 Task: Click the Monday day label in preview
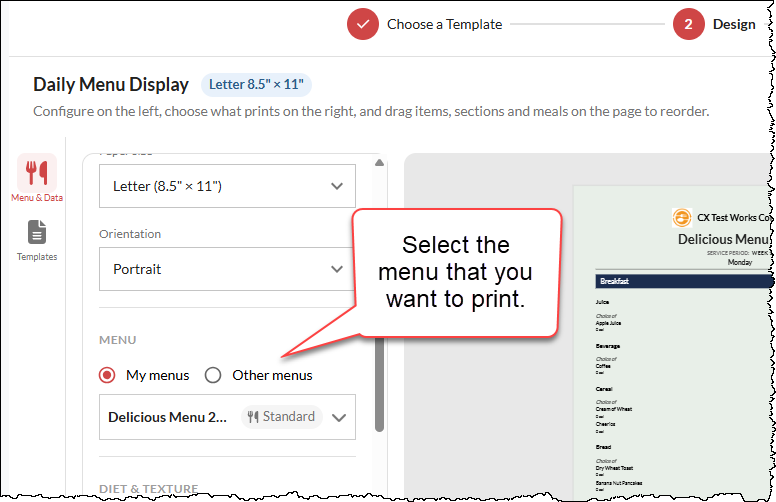click(x=740, y=262)
